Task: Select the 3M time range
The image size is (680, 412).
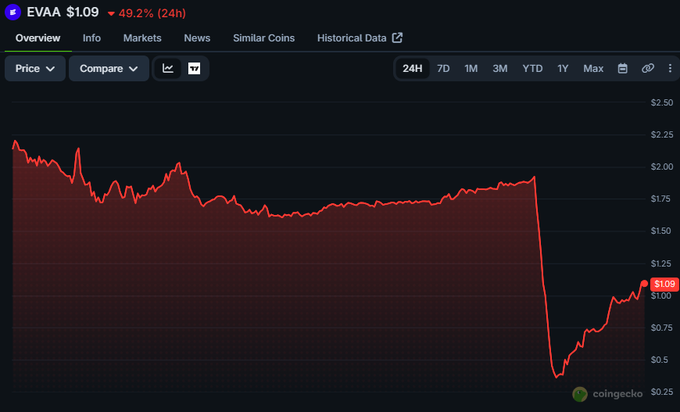Action: (500, 69)
